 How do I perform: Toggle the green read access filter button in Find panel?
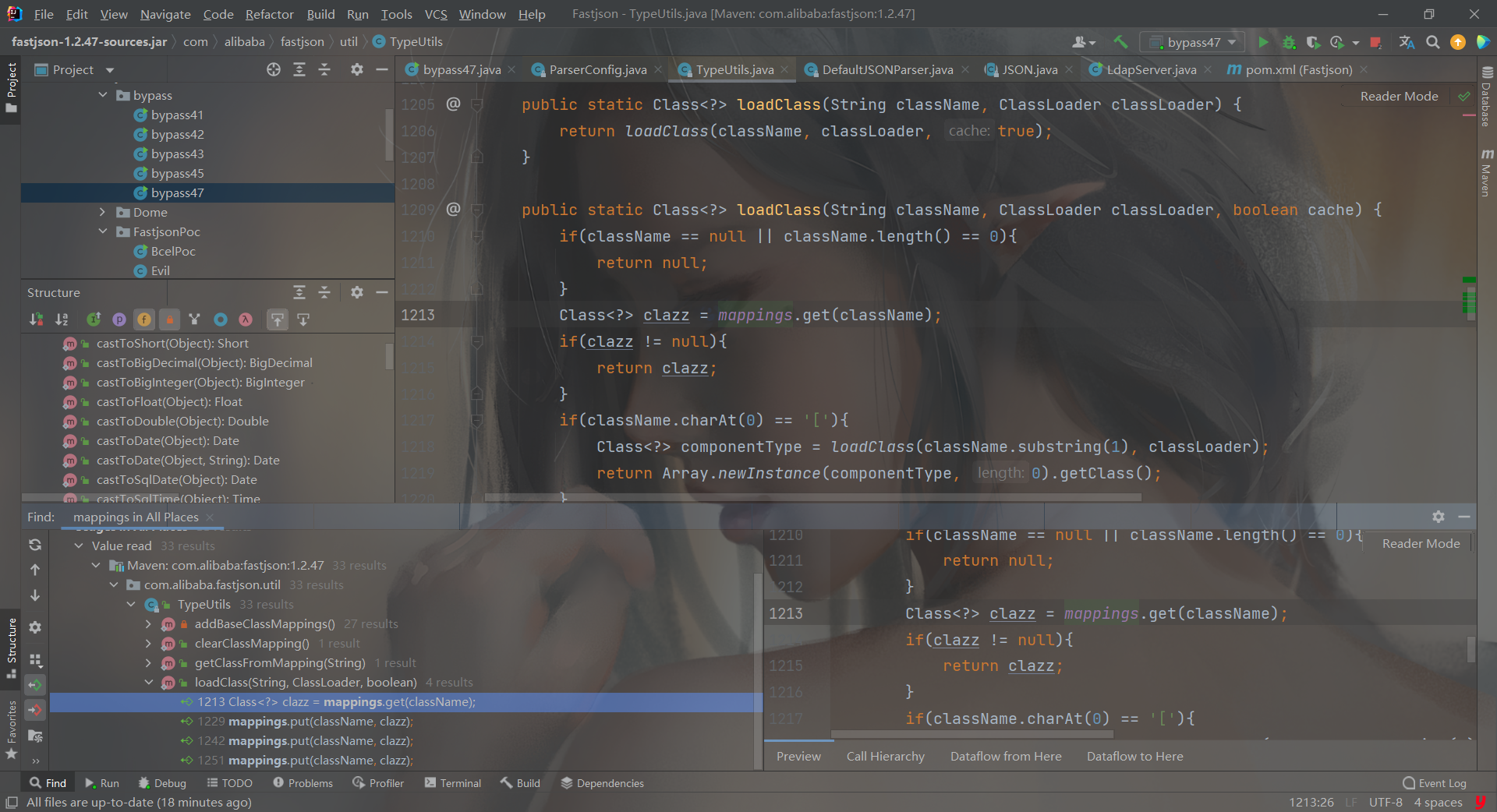tap(35, 685)
